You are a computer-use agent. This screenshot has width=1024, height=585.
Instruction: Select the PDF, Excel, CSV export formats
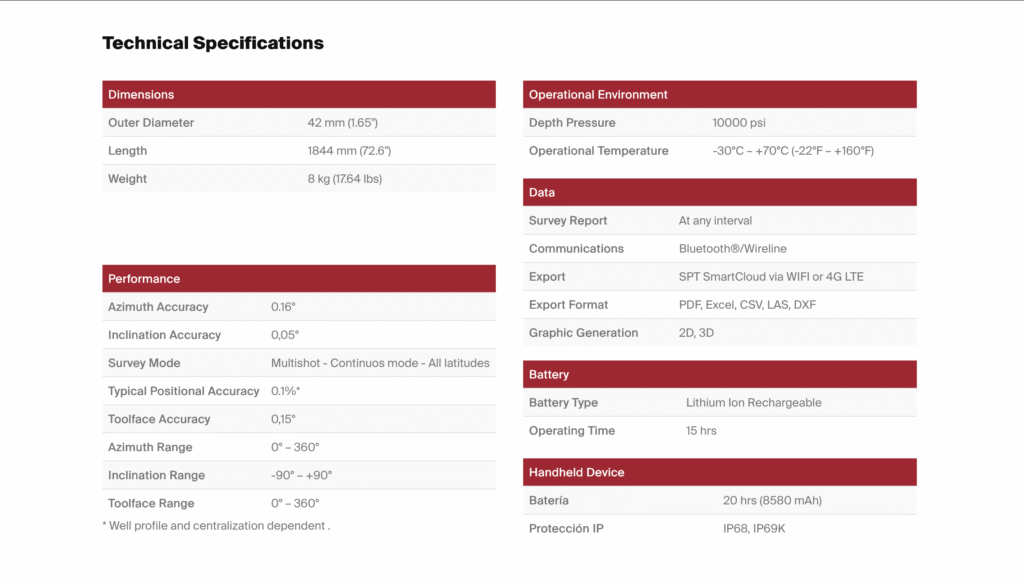click(x=747, y=305)
